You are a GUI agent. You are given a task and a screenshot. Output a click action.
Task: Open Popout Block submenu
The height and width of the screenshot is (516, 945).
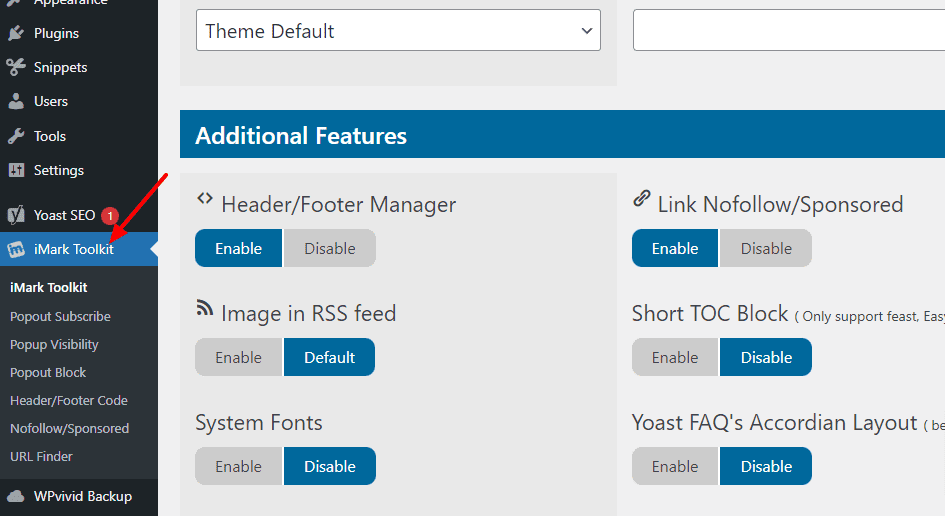tap(48, 373)
